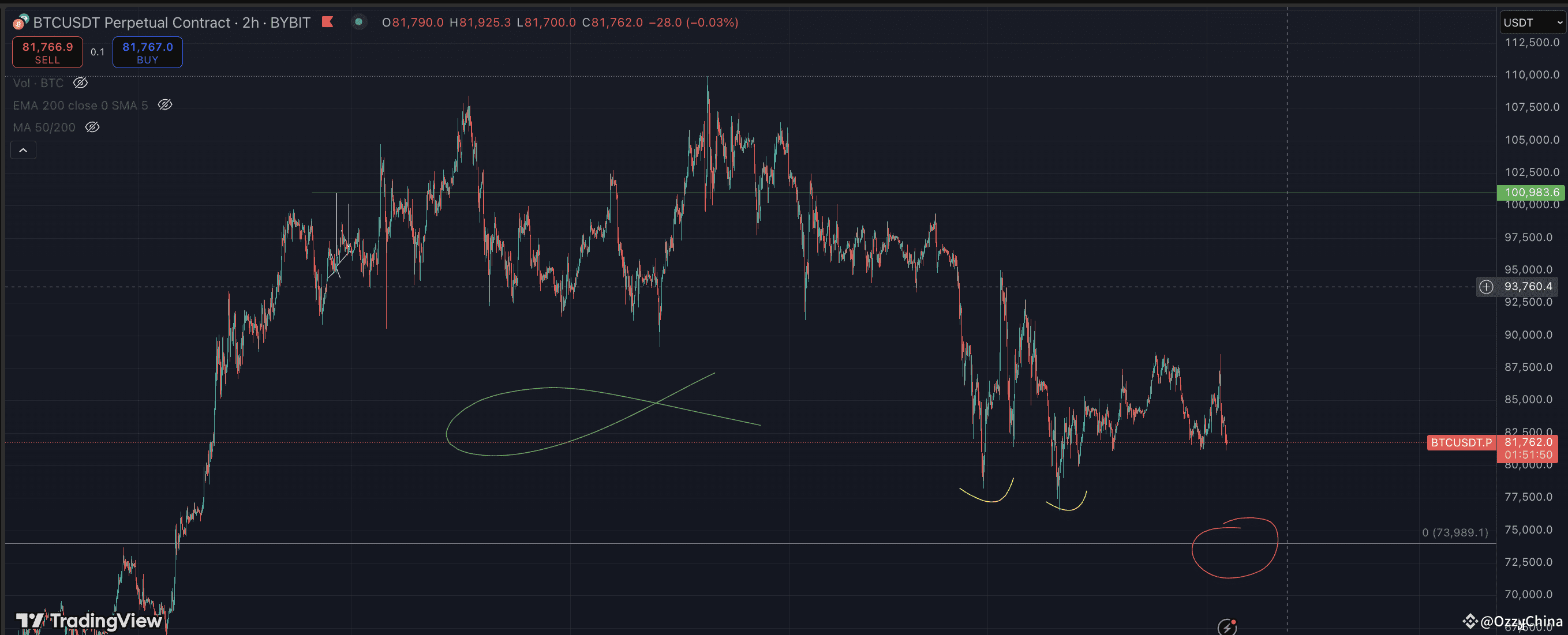Click the 110,000.0 price axis label
This screenshot has height=635, width=1568.
1532,75
